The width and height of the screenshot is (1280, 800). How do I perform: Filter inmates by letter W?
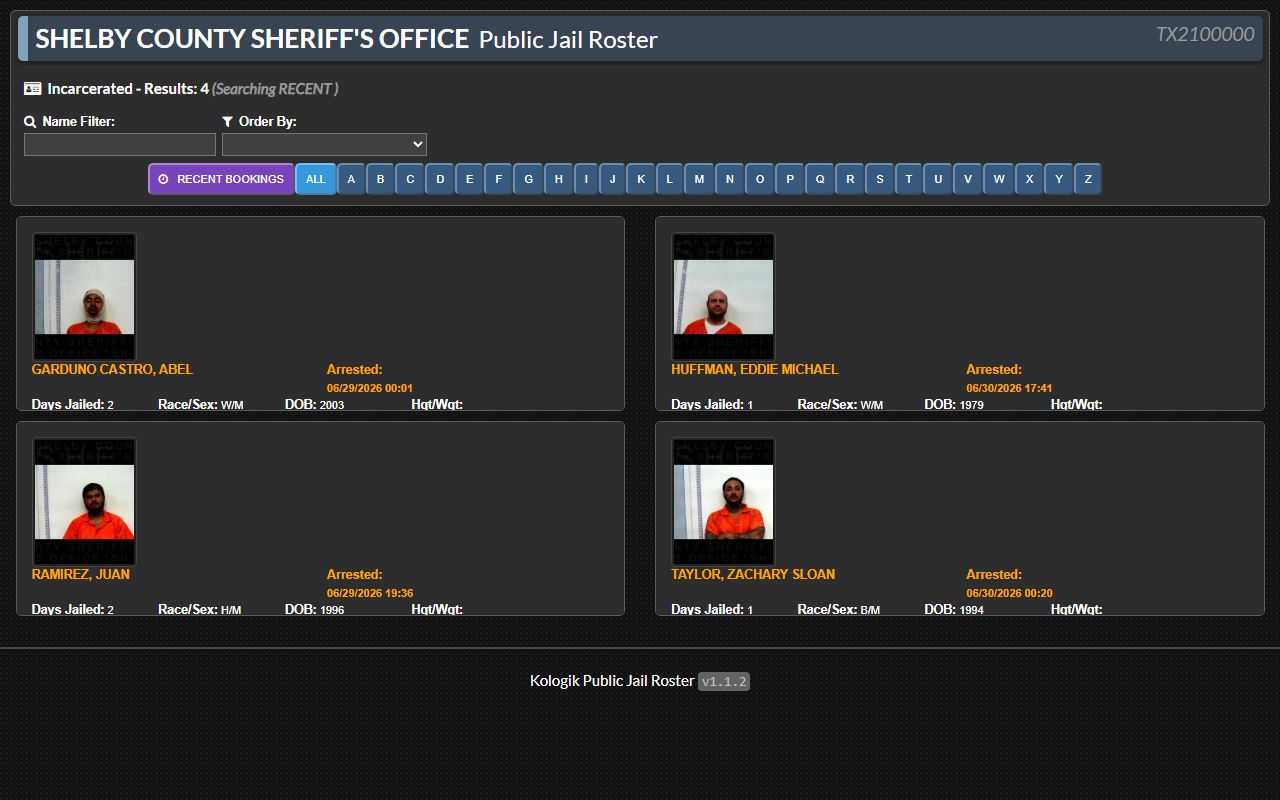pos(999,179)
